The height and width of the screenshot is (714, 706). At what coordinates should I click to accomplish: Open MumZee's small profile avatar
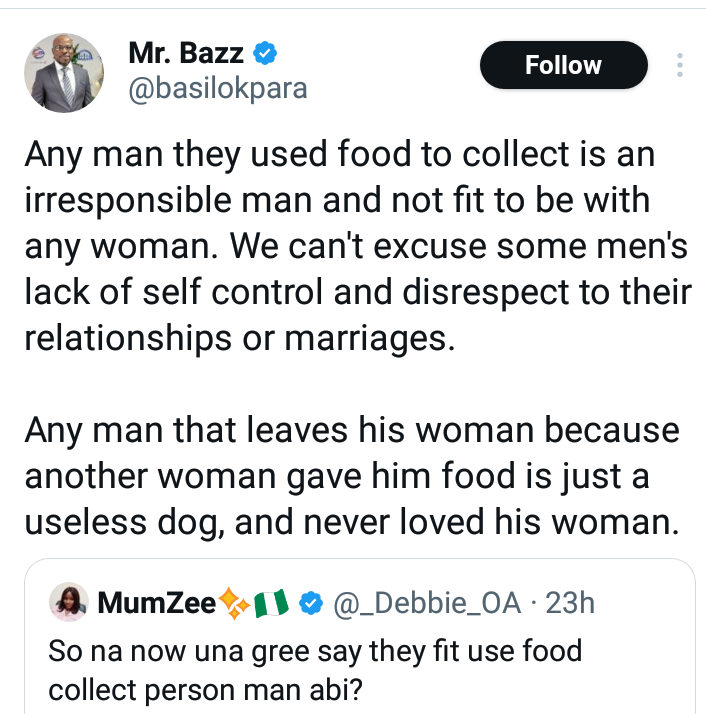[x=67, y=602]
